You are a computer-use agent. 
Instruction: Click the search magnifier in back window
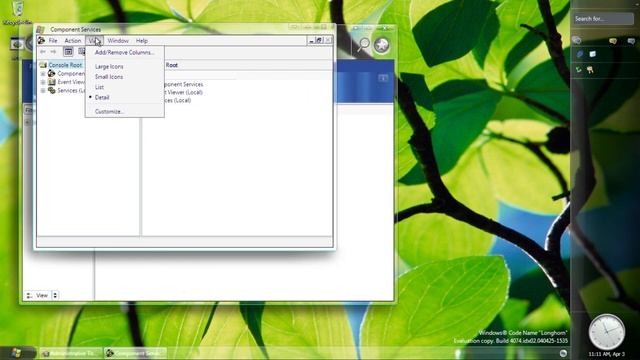click(363, 45)
